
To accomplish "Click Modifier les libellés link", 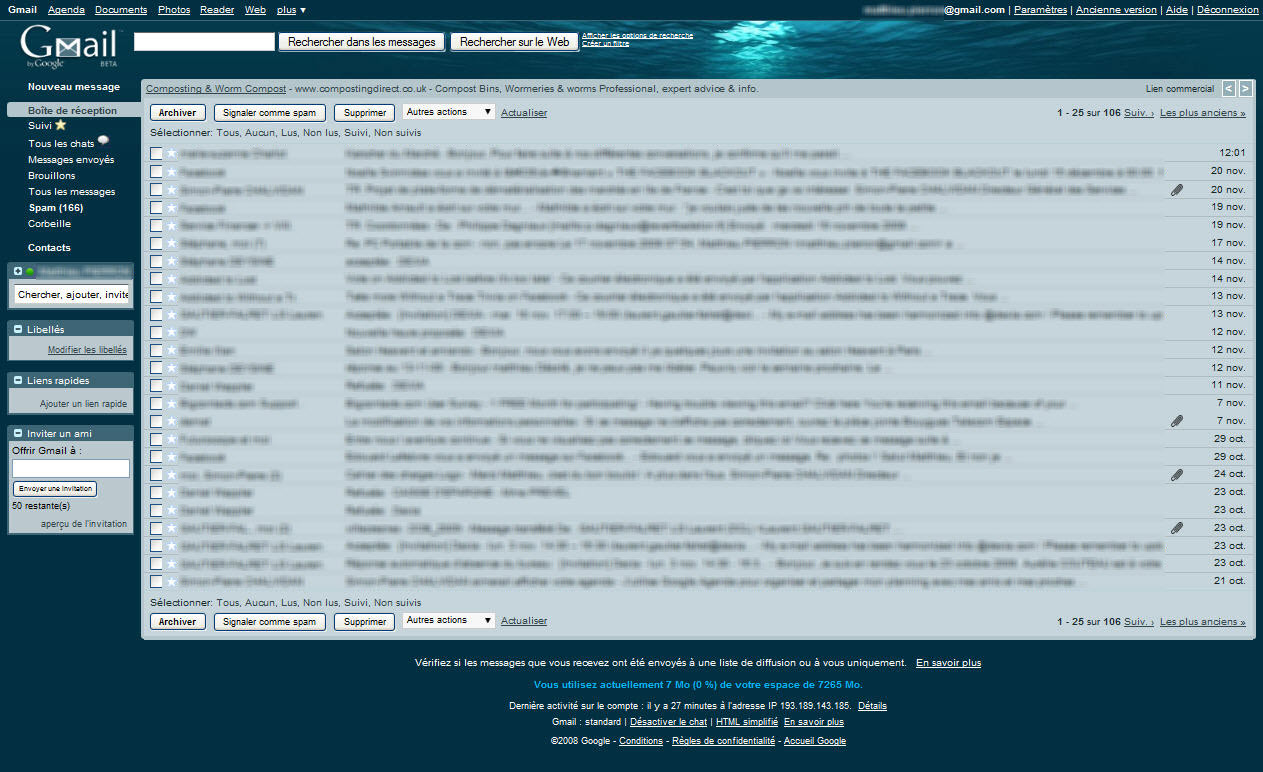I will point(87,350).
